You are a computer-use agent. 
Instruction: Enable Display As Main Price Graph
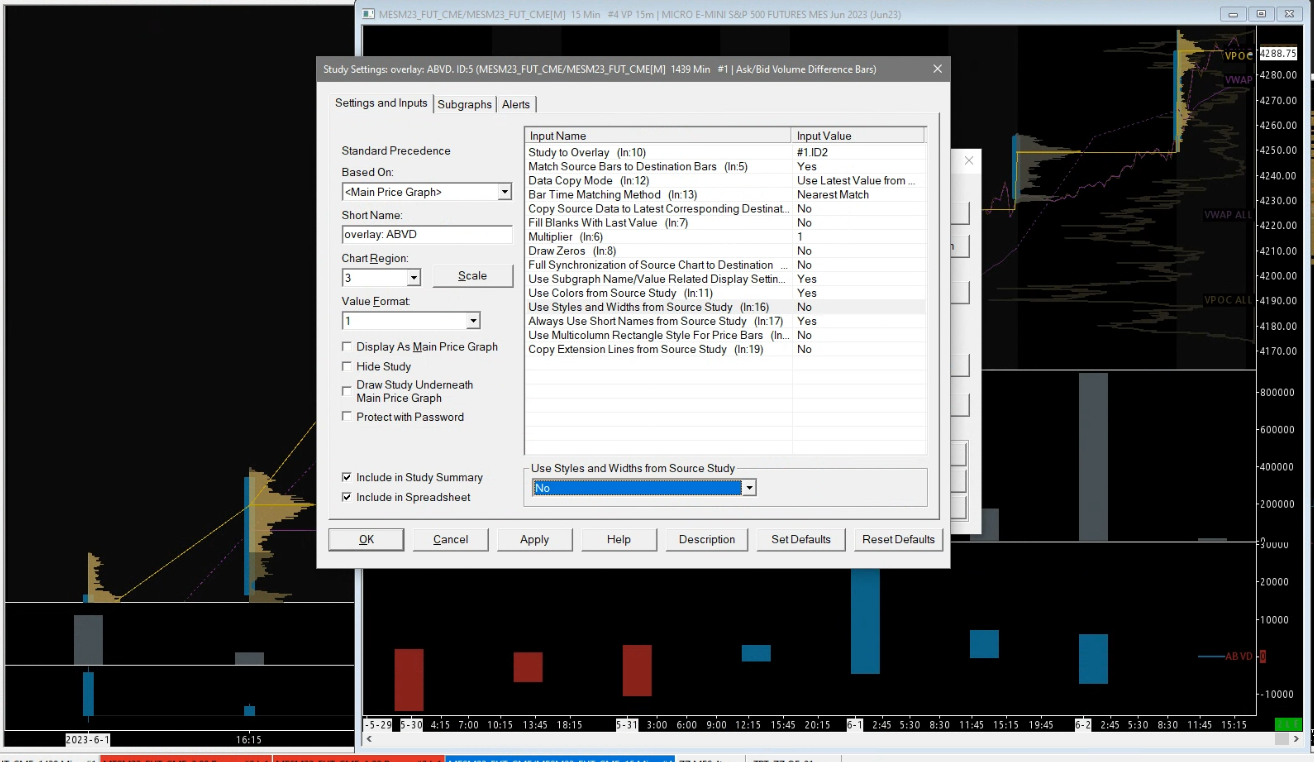click(x=347, y=347)
